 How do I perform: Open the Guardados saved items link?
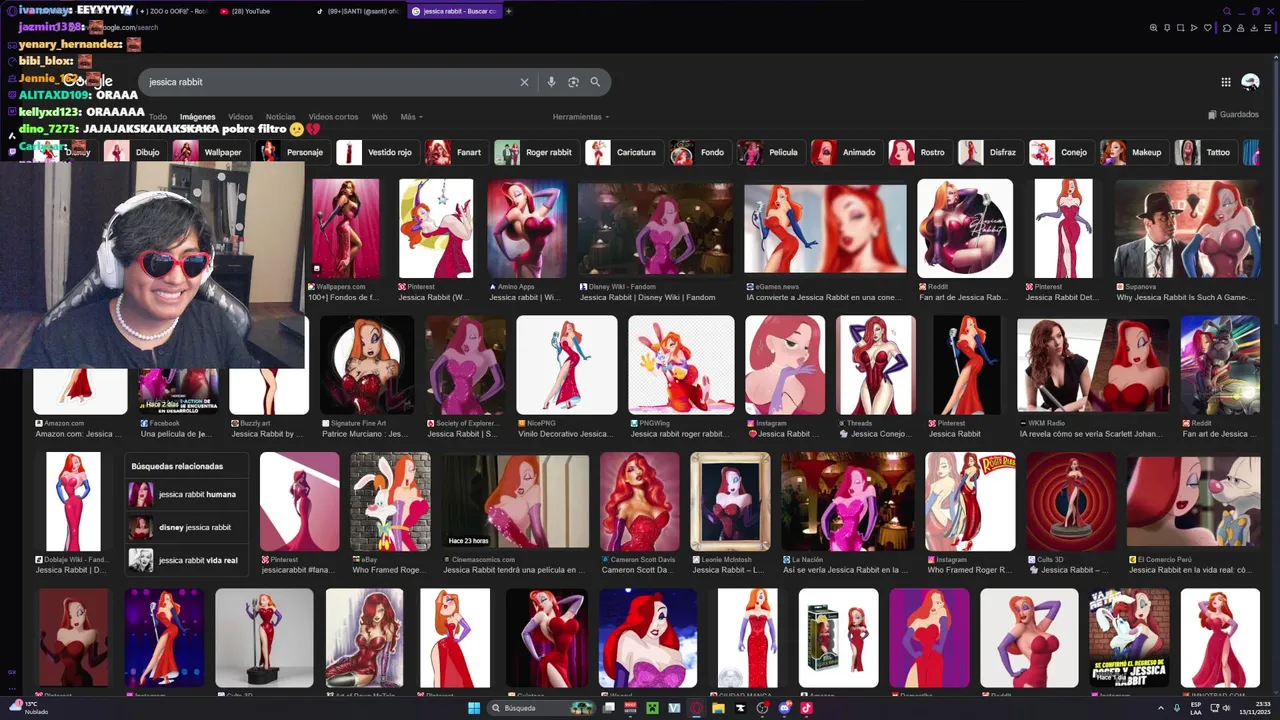pyautogui.click(x=1233, y=115)
